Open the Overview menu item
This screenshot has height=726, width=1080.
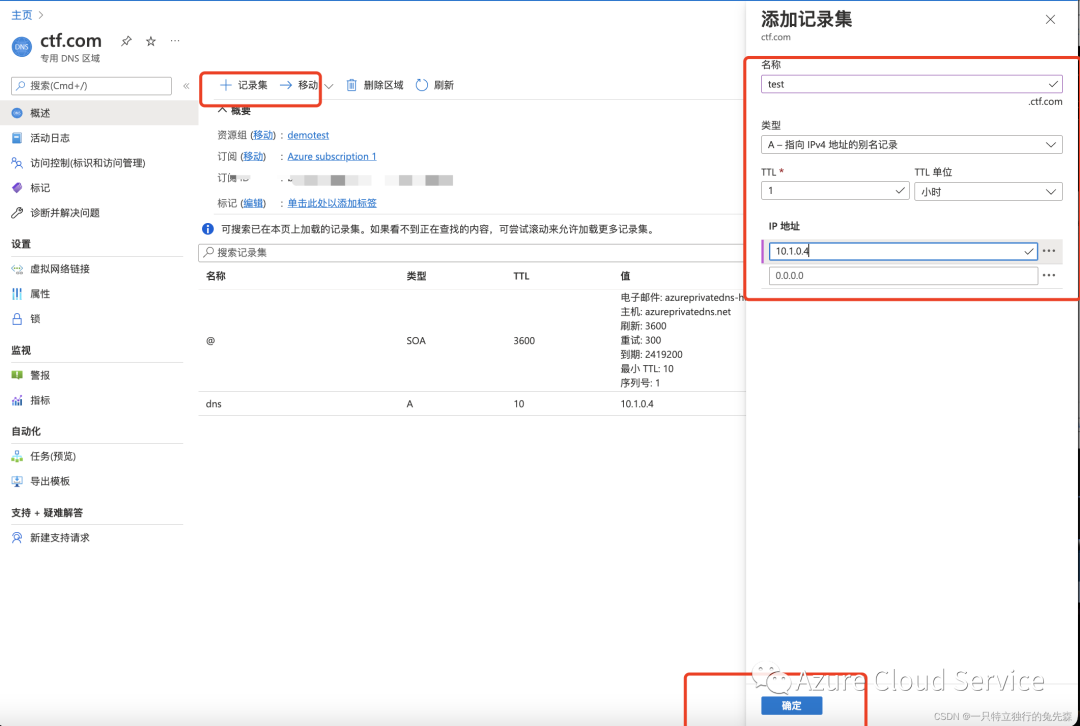click(99, 113)
